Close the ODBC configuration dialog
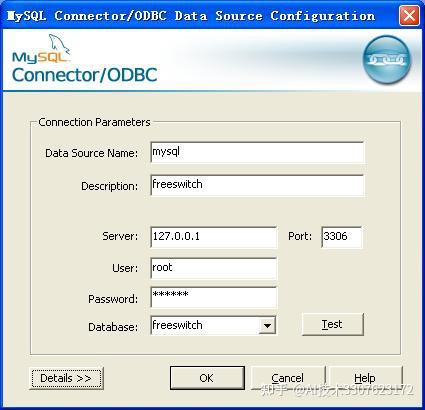The image size is (425, 410). point(409,15)
